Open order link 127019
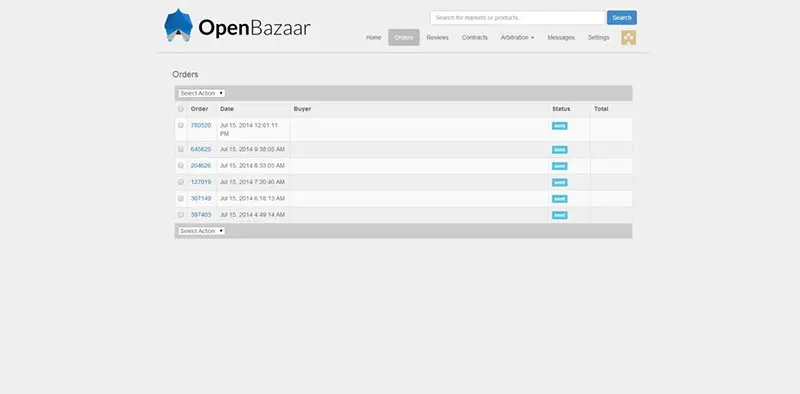This screenshot has width=800, height=394. pyautogui.click(x=201, y=182)
